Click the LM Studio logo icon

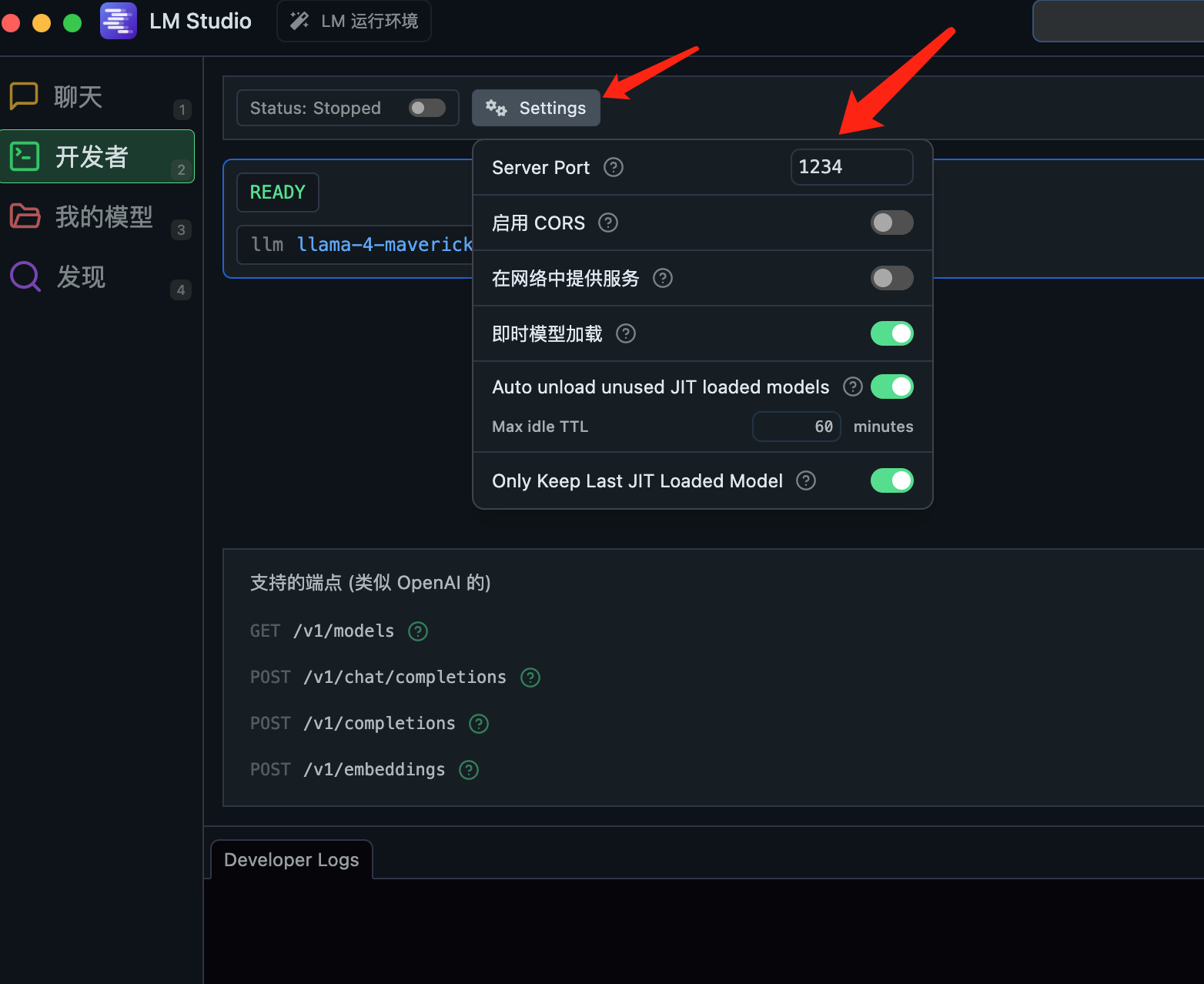[118, 21]
